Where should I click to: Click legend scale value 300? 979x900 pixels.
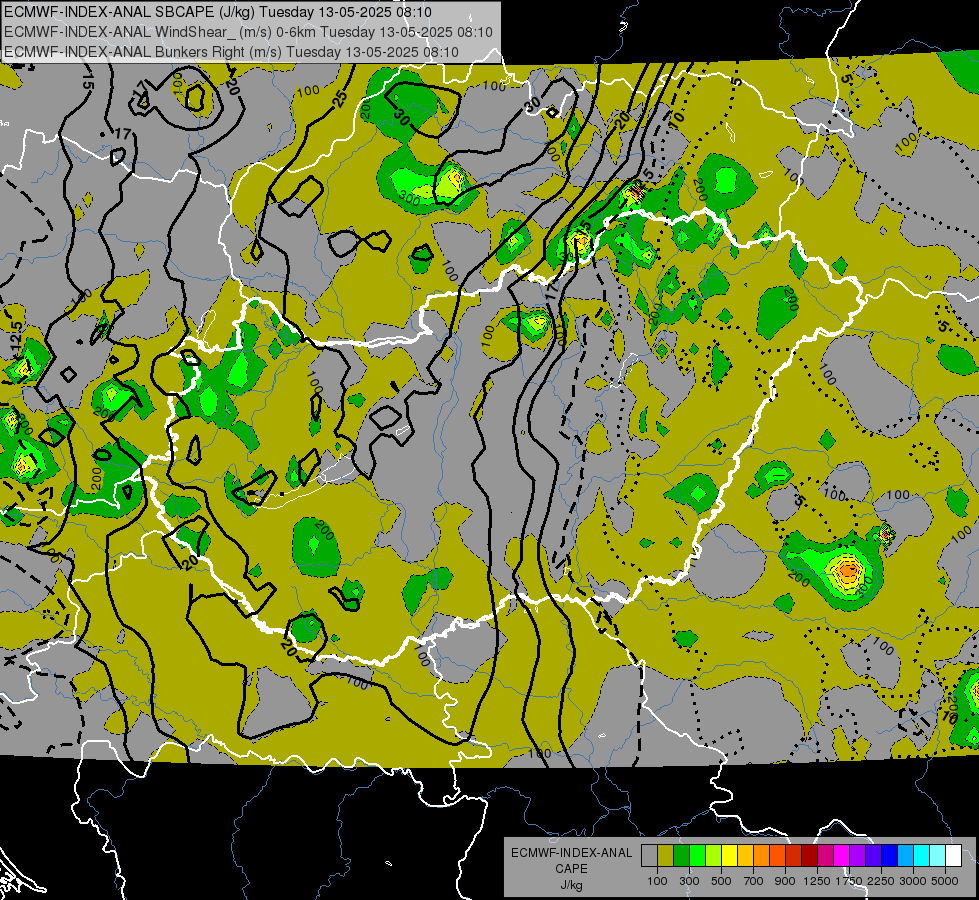[689, 881]
